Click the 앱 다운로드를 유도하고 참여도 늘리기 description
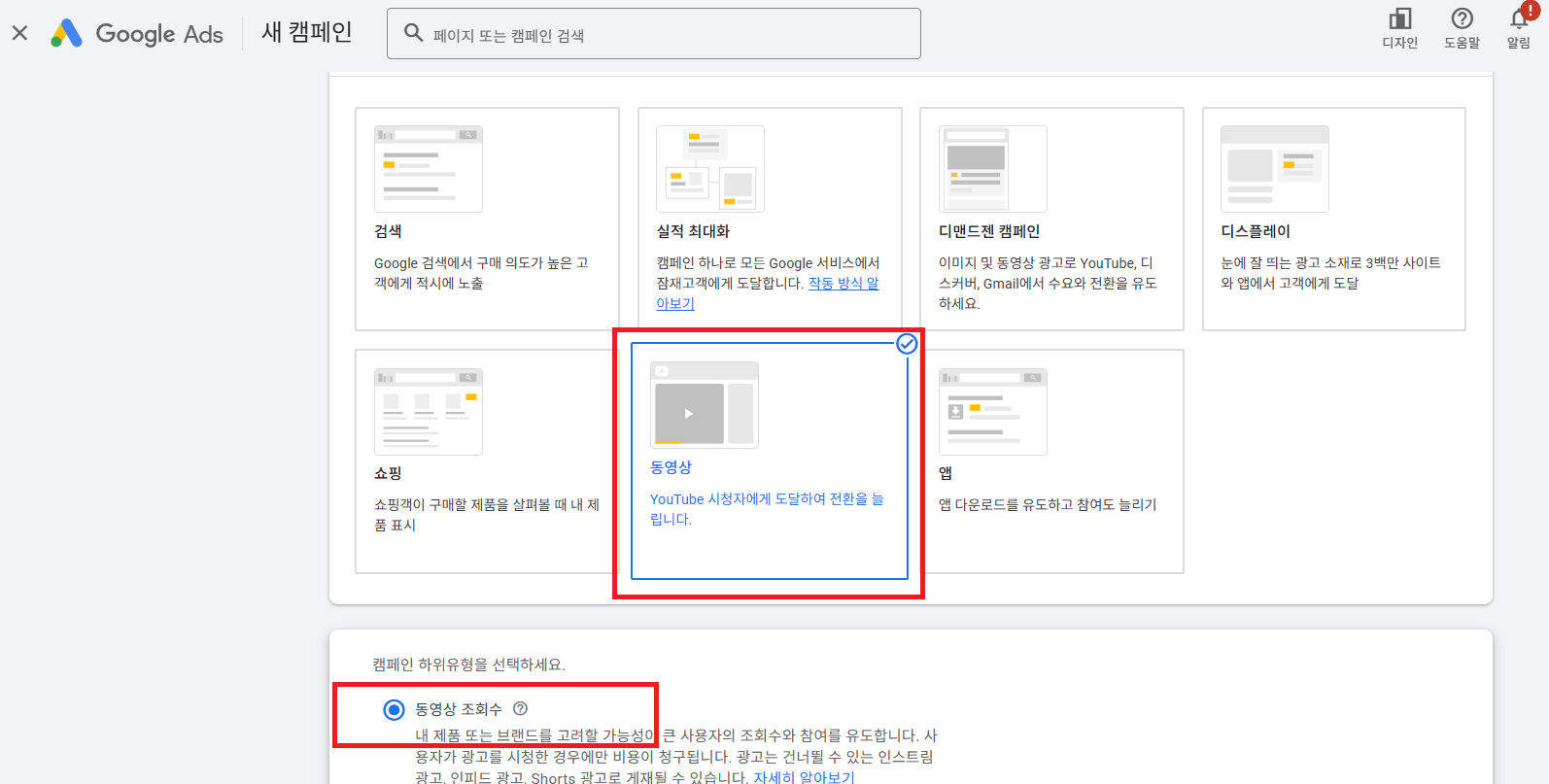 [x=1048, y=504]
